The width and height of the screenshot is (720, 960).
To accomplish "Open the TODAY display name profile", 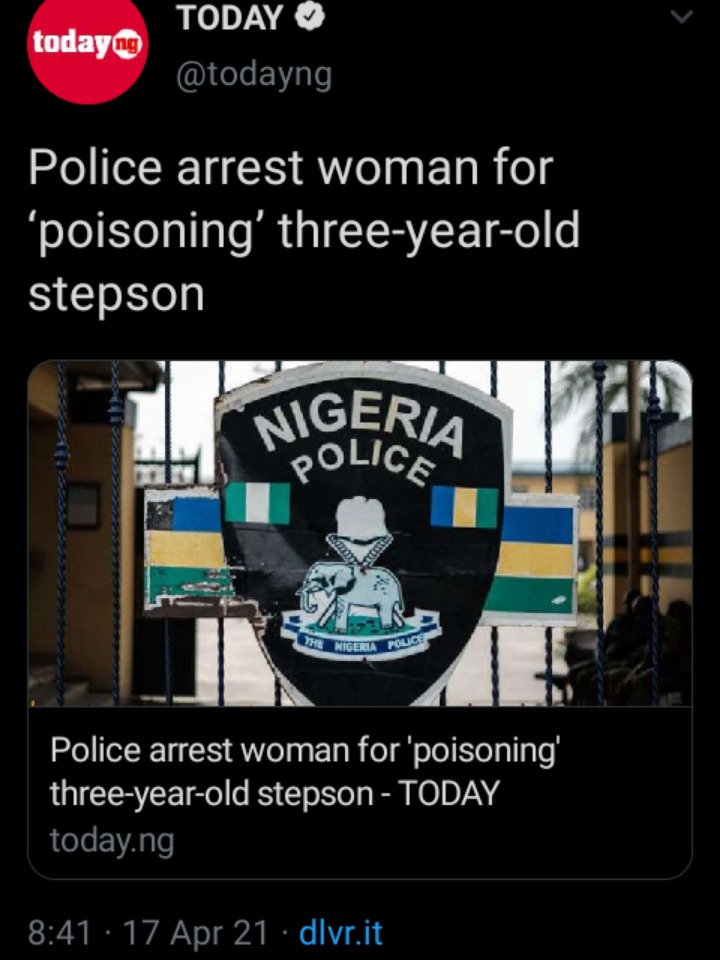I will click(x=230, y=18).
